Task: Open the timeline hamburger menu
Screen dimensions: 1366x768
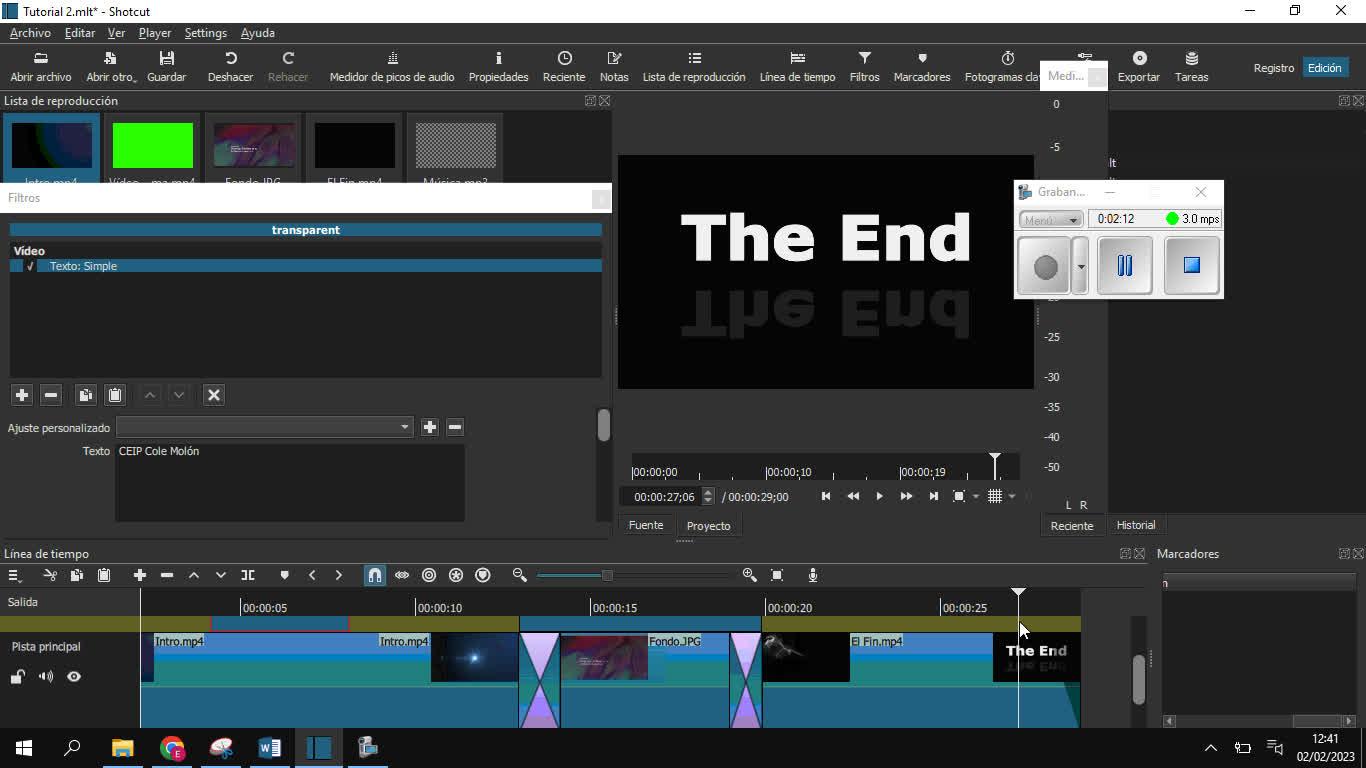Action: 14,575
